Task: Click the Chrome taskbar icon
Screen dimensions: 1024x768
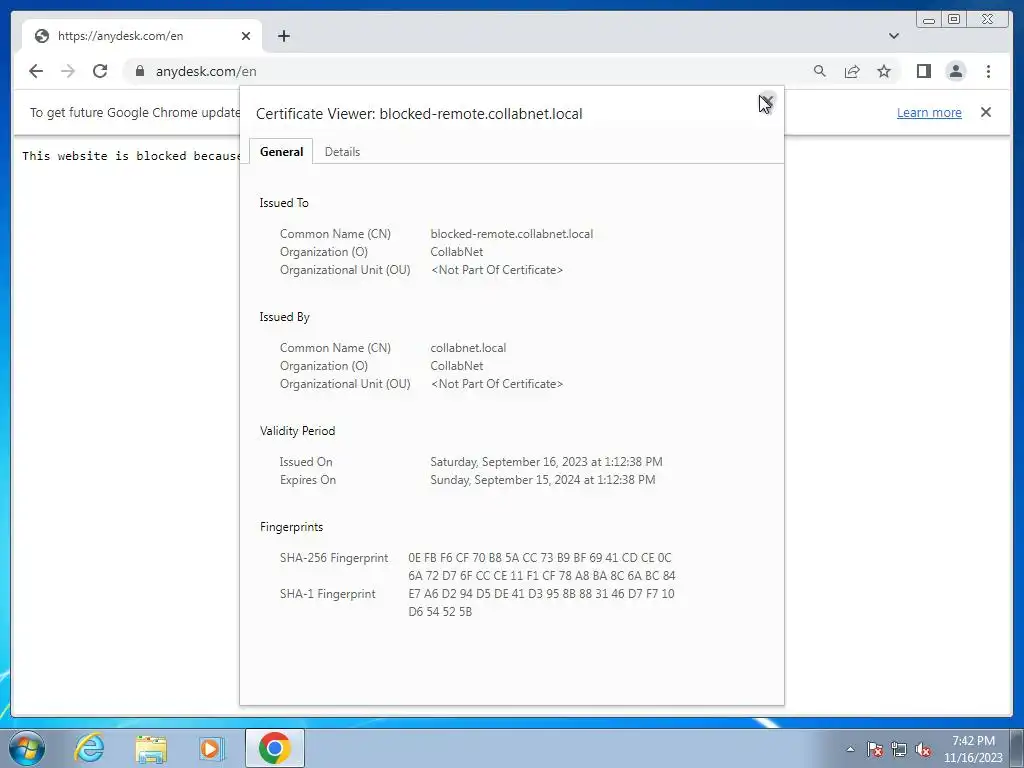Action: [274, 748]
